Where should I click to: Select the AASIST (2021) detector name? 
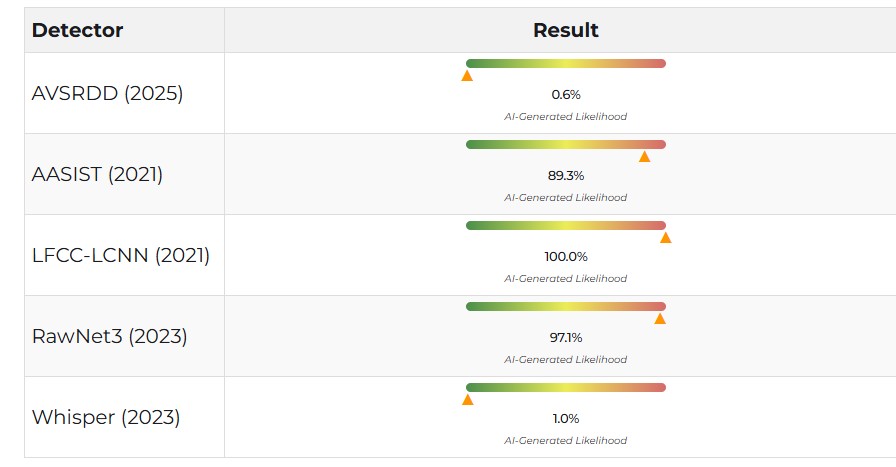click(x=97, y=174)
